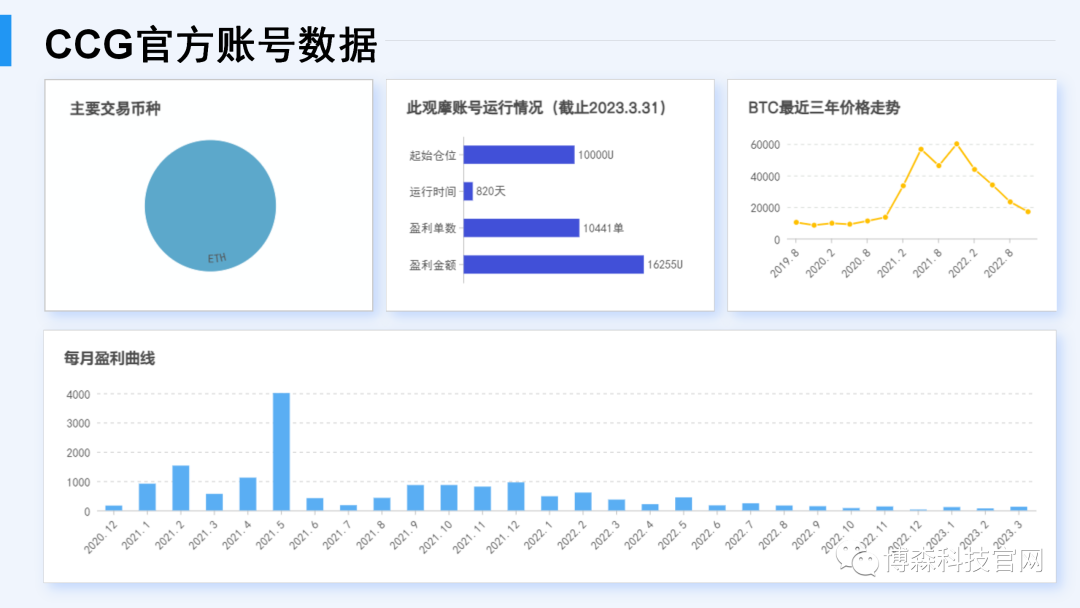Image resolution: width=1080 pixels, height=608 pixels.
Task: Click the 2022.5 monthly profit bar
Action: (683, 504)
